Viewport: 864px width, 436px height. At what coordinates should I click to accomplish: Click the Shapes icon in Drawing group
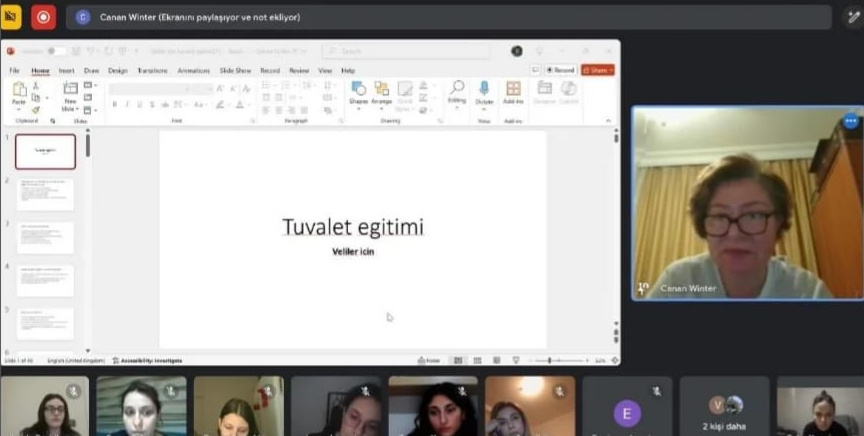click(x=358, y=91)
